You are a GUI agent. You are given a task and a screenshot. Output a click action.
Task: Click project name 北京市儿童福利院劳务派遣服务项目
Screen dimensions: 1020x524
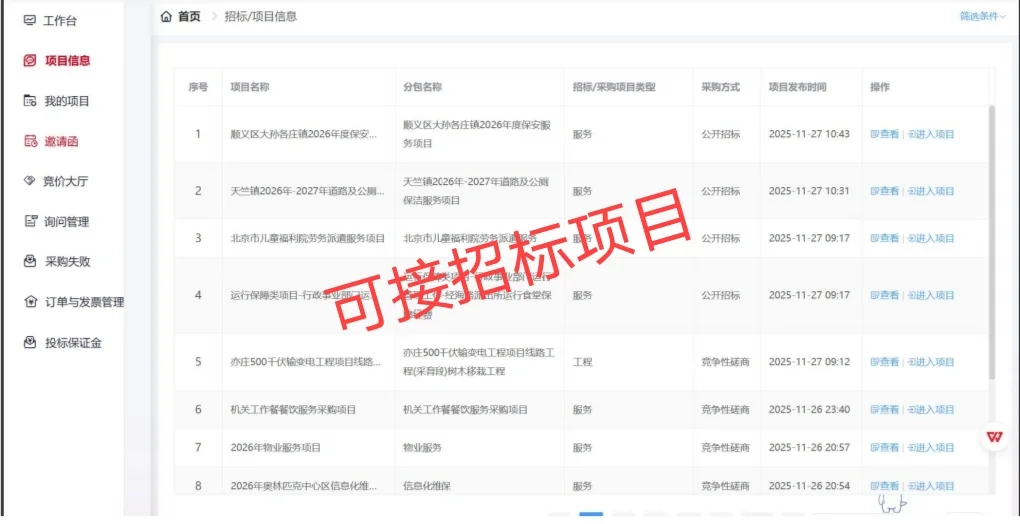pos(308,239)
